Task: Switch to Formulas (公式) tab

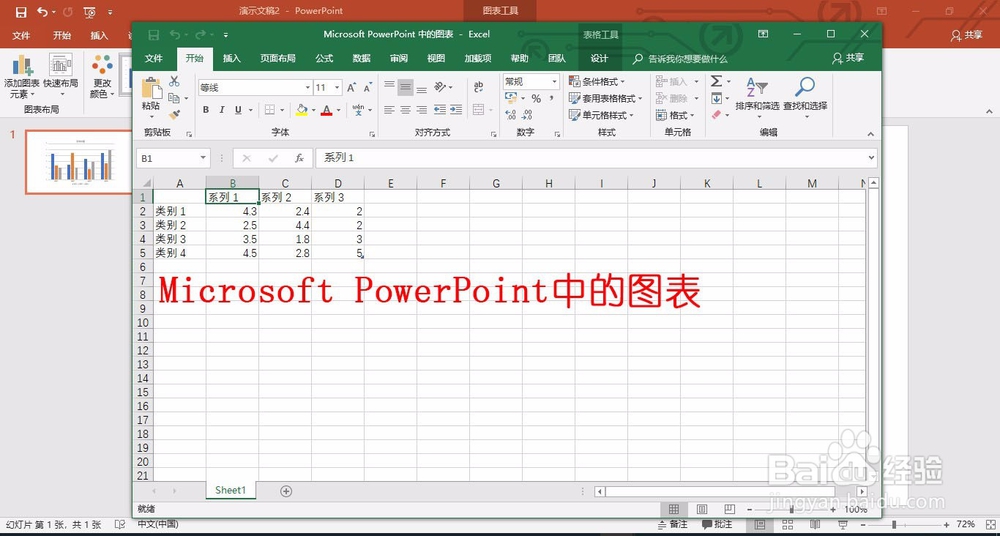Action: coord(324,58)
